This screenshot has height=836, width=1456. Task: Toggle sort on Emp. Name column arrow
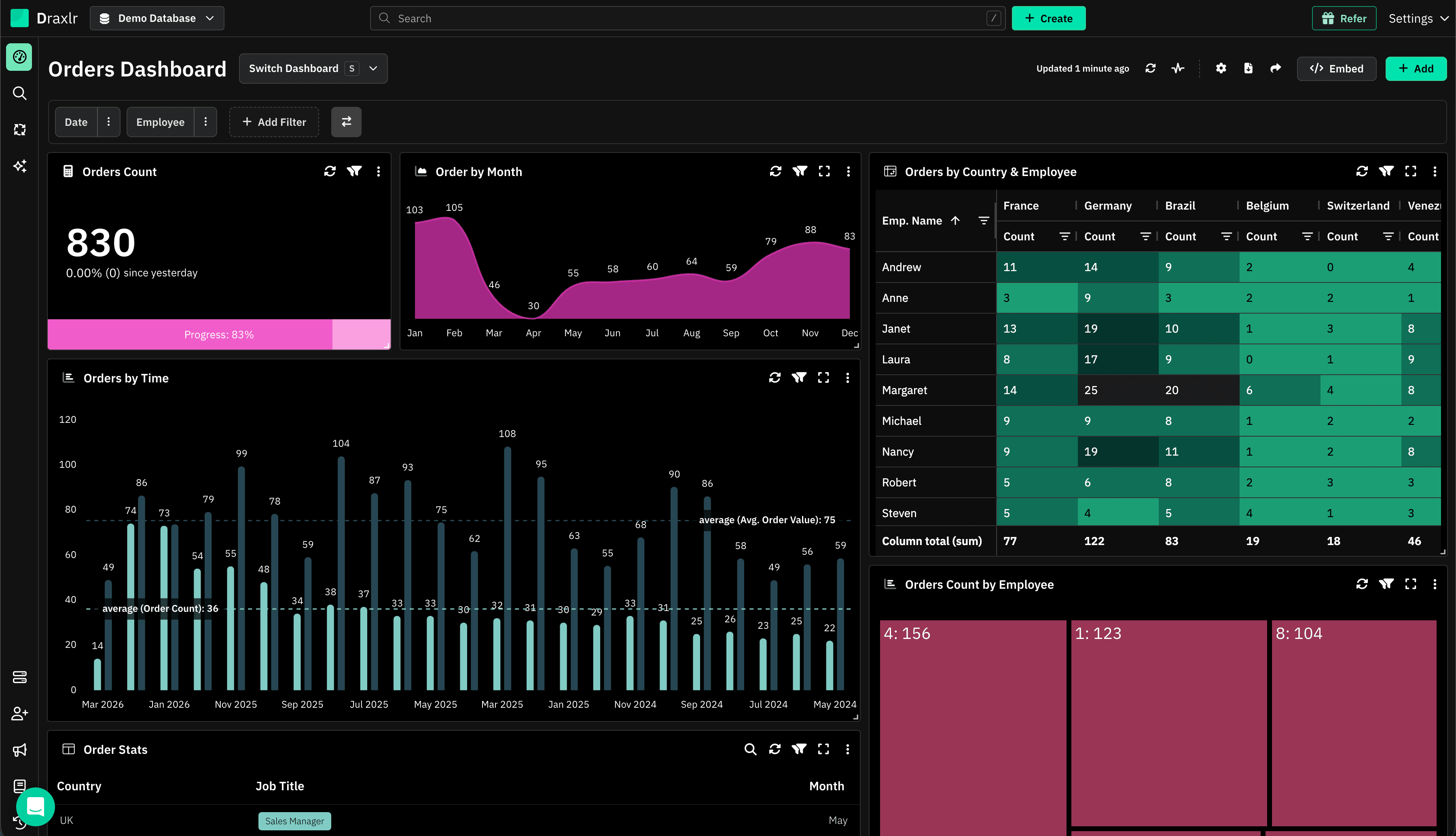pyautogui.click(x=956, y=221)
